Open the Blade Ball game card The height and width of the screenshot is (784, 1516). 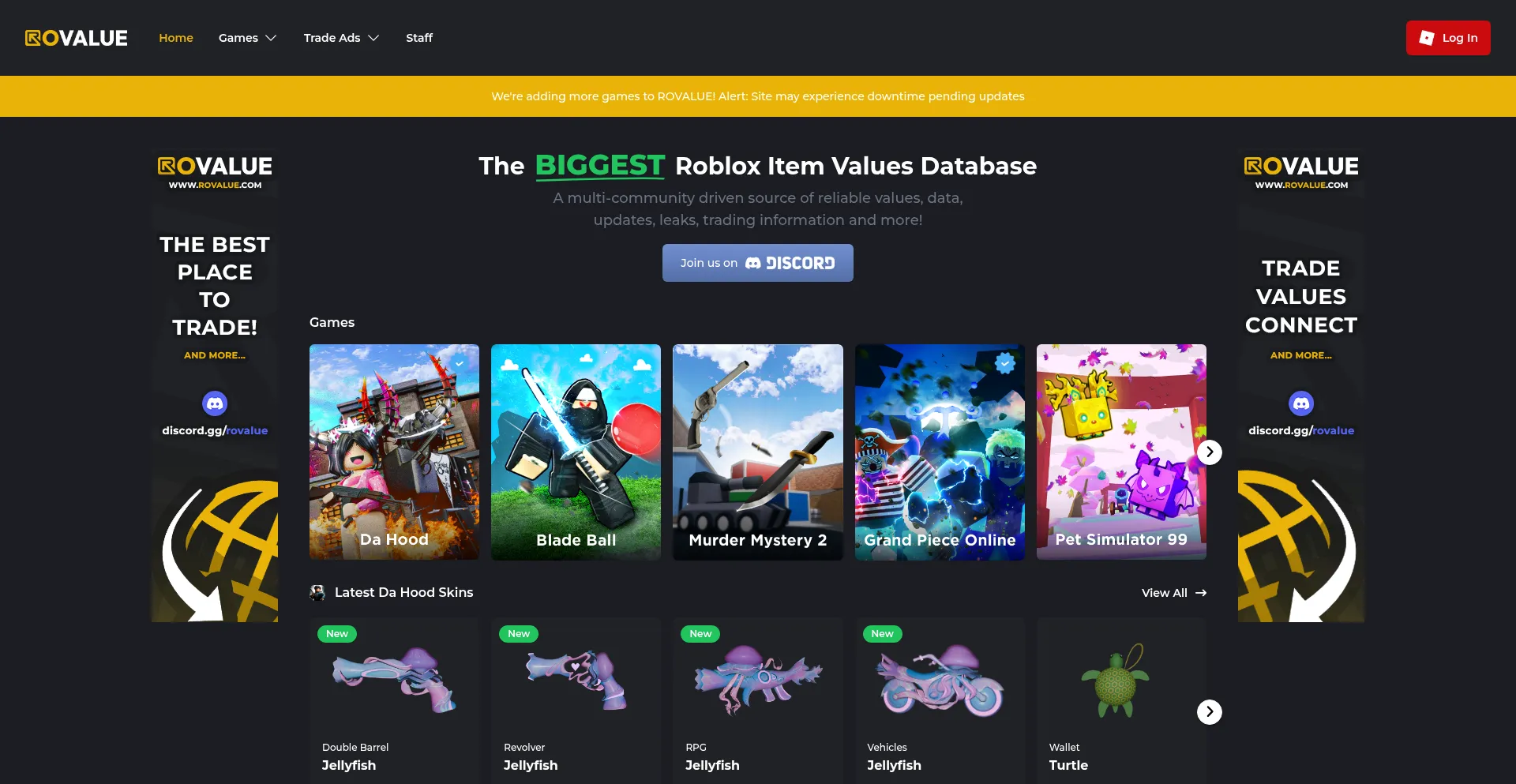coord(576,452)
